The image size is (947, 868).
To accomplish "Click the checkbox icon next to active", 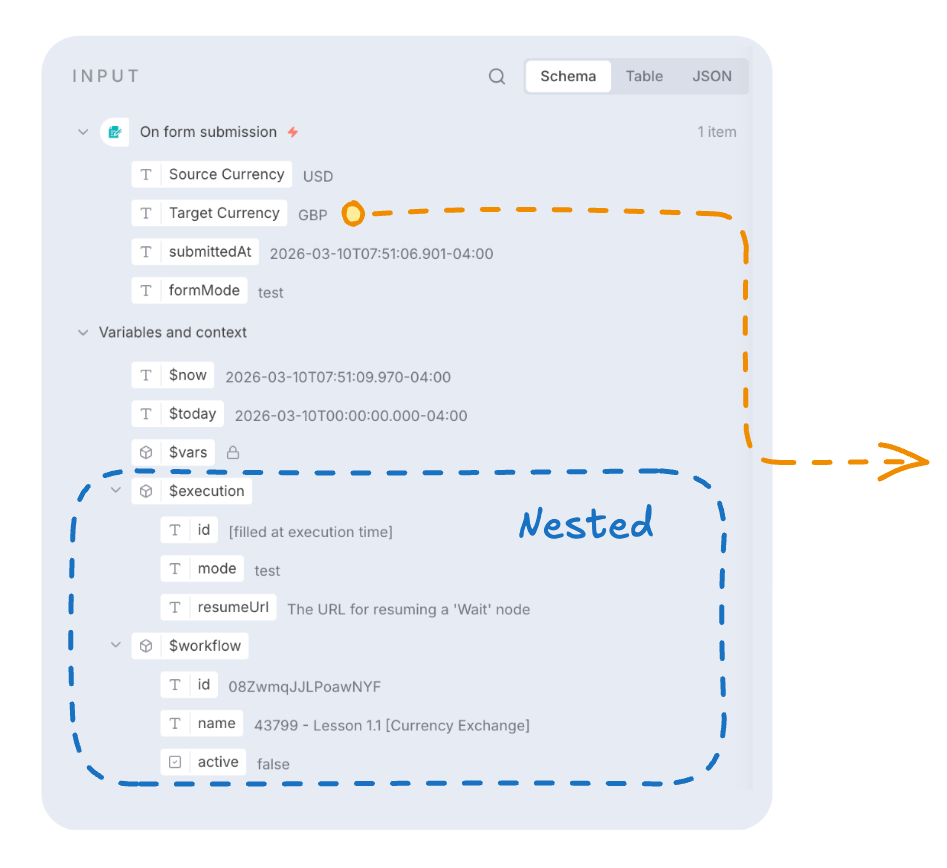I will [x=175, y=762].
